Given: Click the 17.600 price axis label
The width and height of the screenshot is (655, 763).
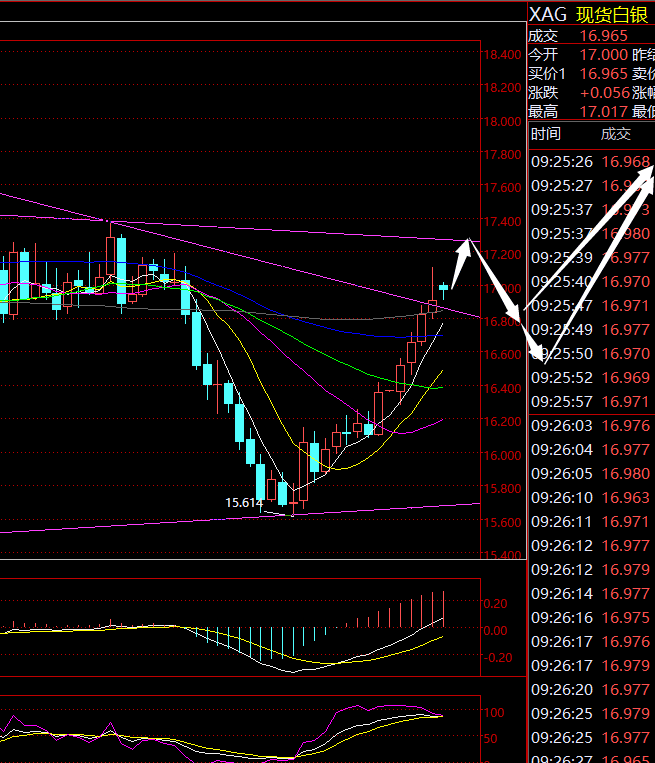Looking at the screenshot, I should coord(502,187).
